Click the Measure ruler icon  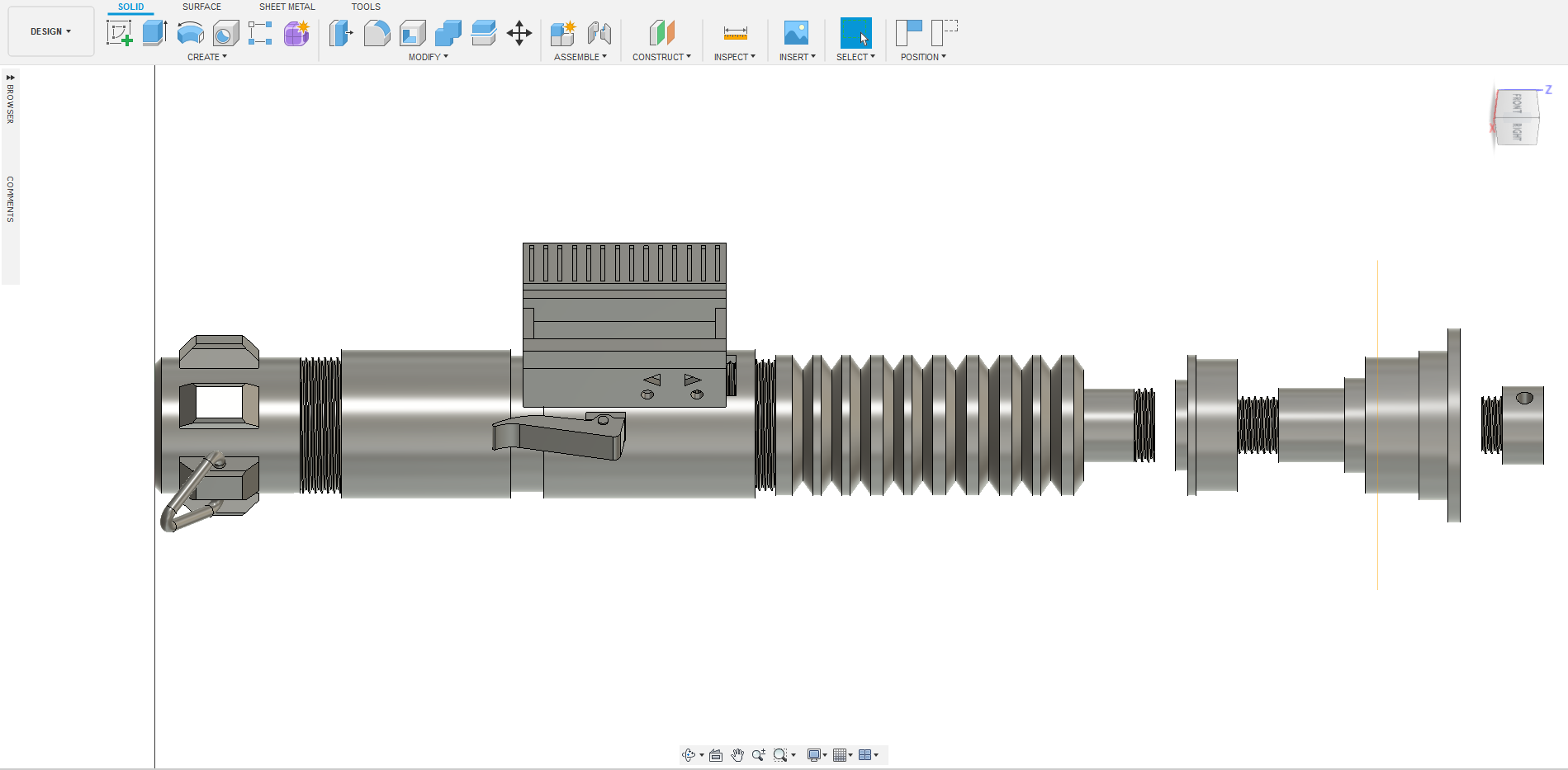pyautogui.click(x=735, y=33)
